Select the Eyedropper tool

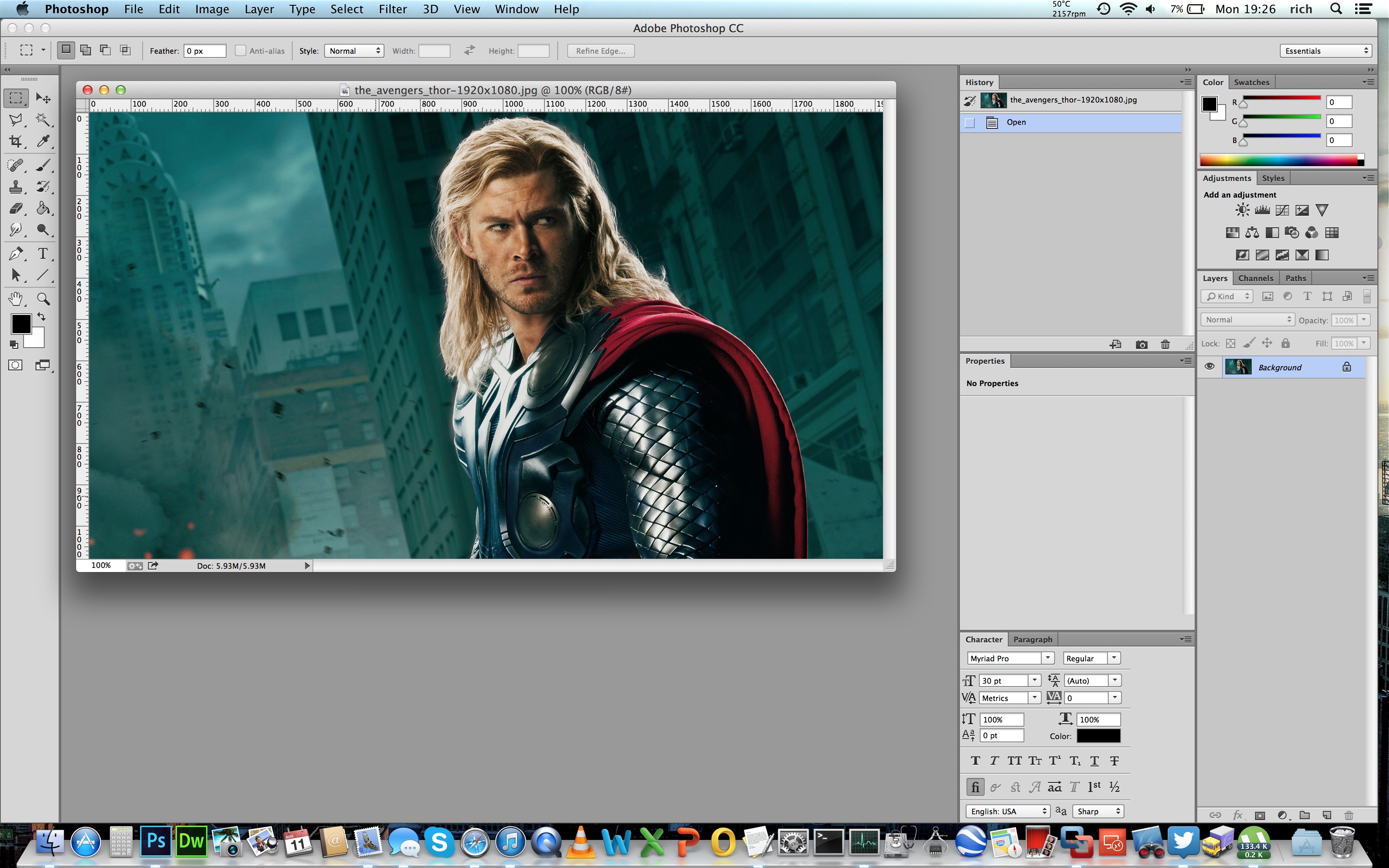(43, 141)
